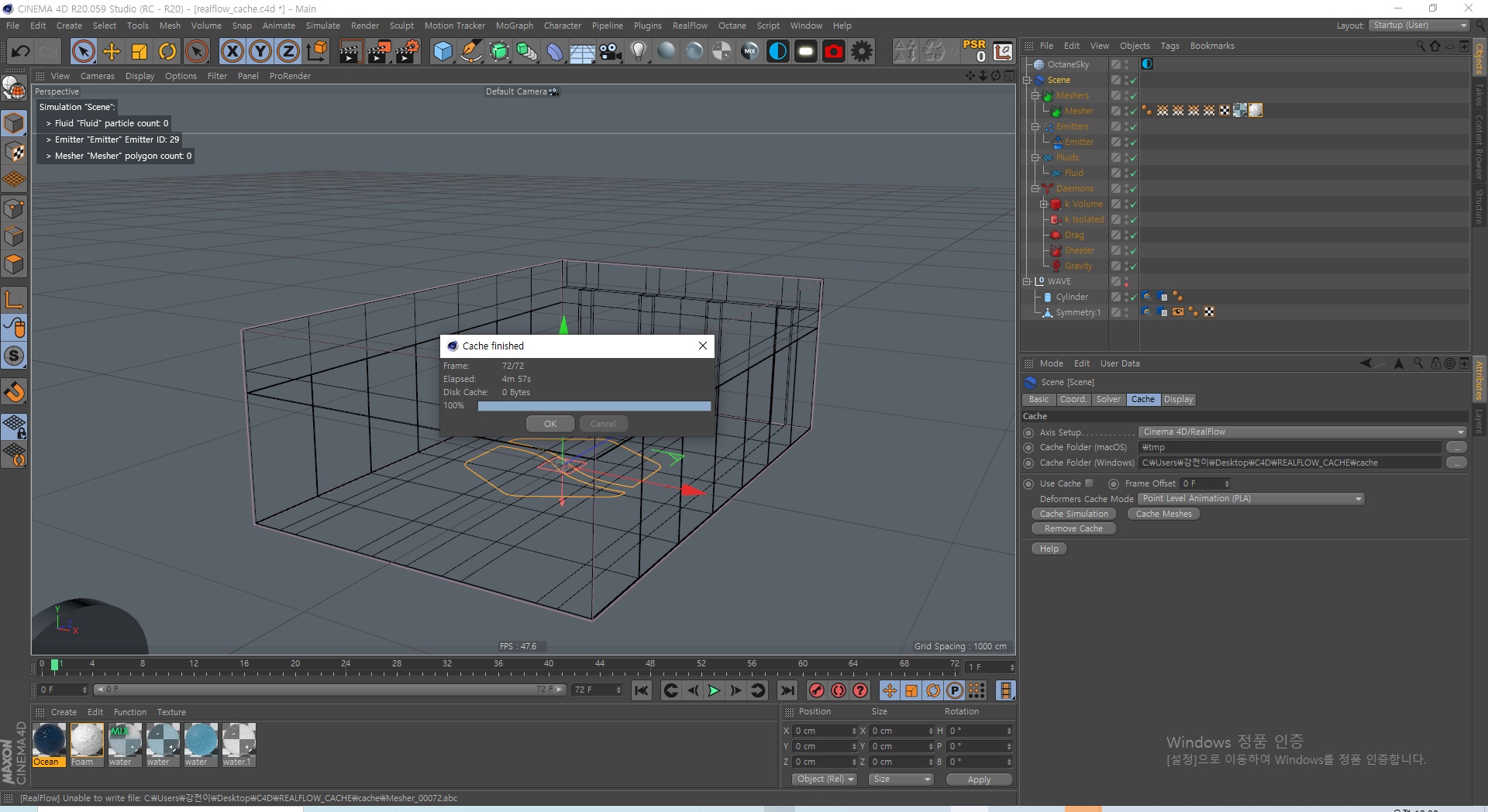Screen dimensions: 1488x812
Task: Toggle visibility dots for Cylinder
Action: click(1127, 297)
